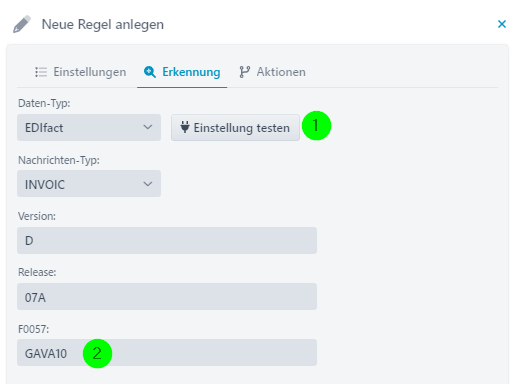513x384 pixels.
Task: Click the Einstellung testen button
Action: pos(235,127)
